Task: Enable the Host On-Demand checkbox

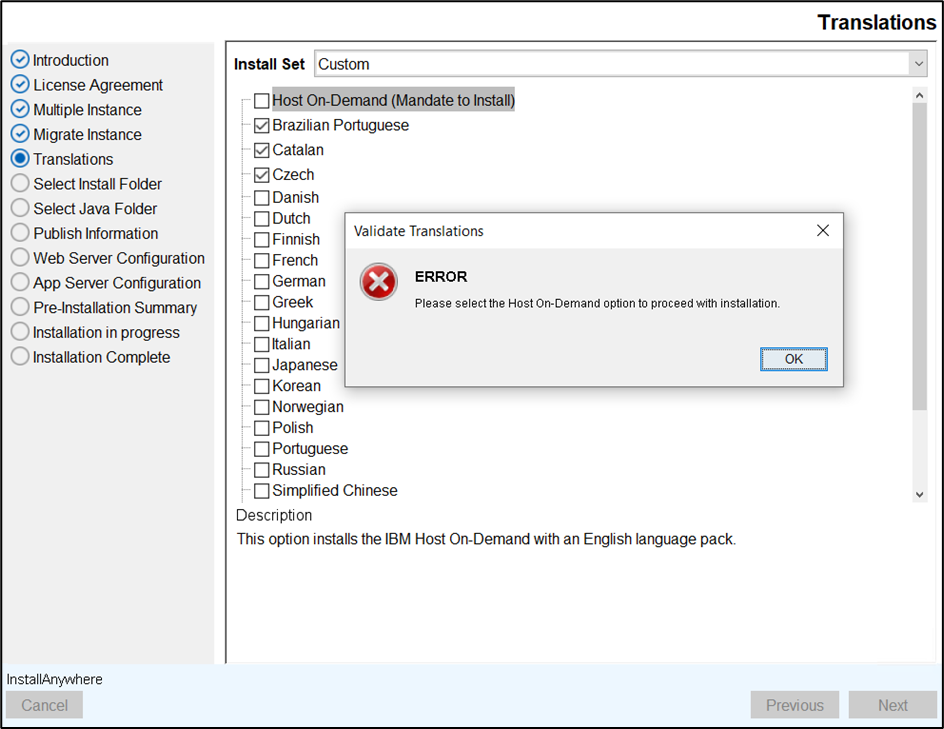Action: 261,101
